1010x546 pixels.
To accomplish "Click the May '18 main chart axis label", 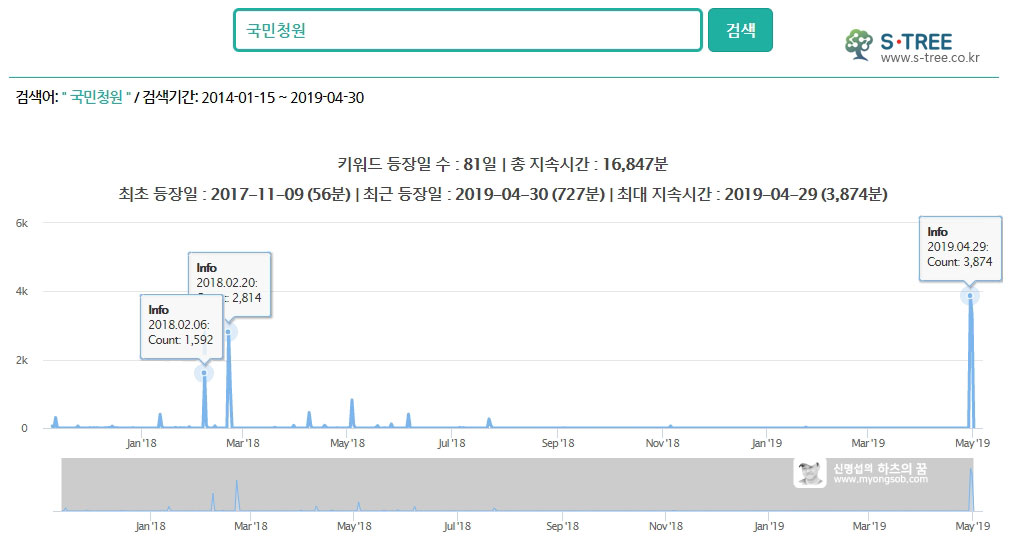I will click(347, 443).
